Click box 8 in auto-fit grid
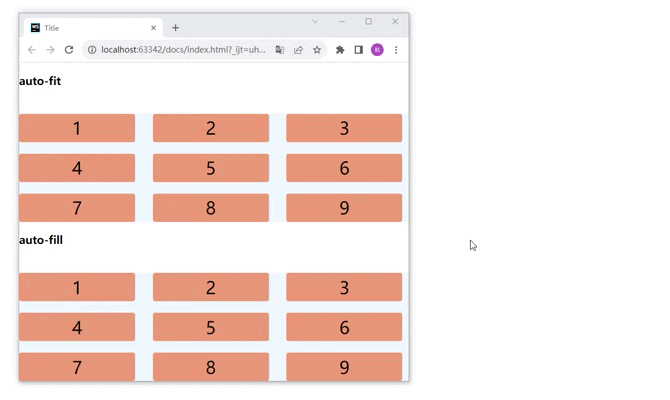 pos(211,208)
